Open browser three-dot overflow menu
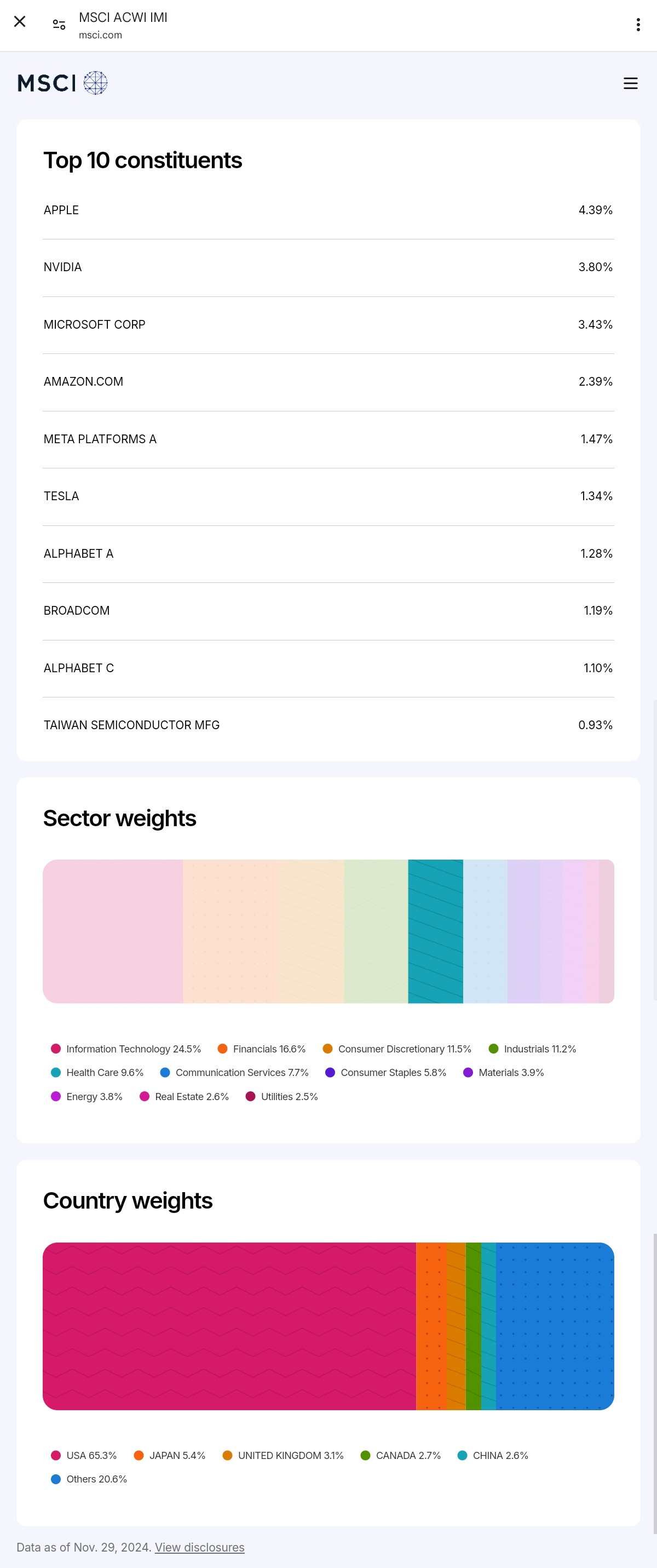 [637, 24]
